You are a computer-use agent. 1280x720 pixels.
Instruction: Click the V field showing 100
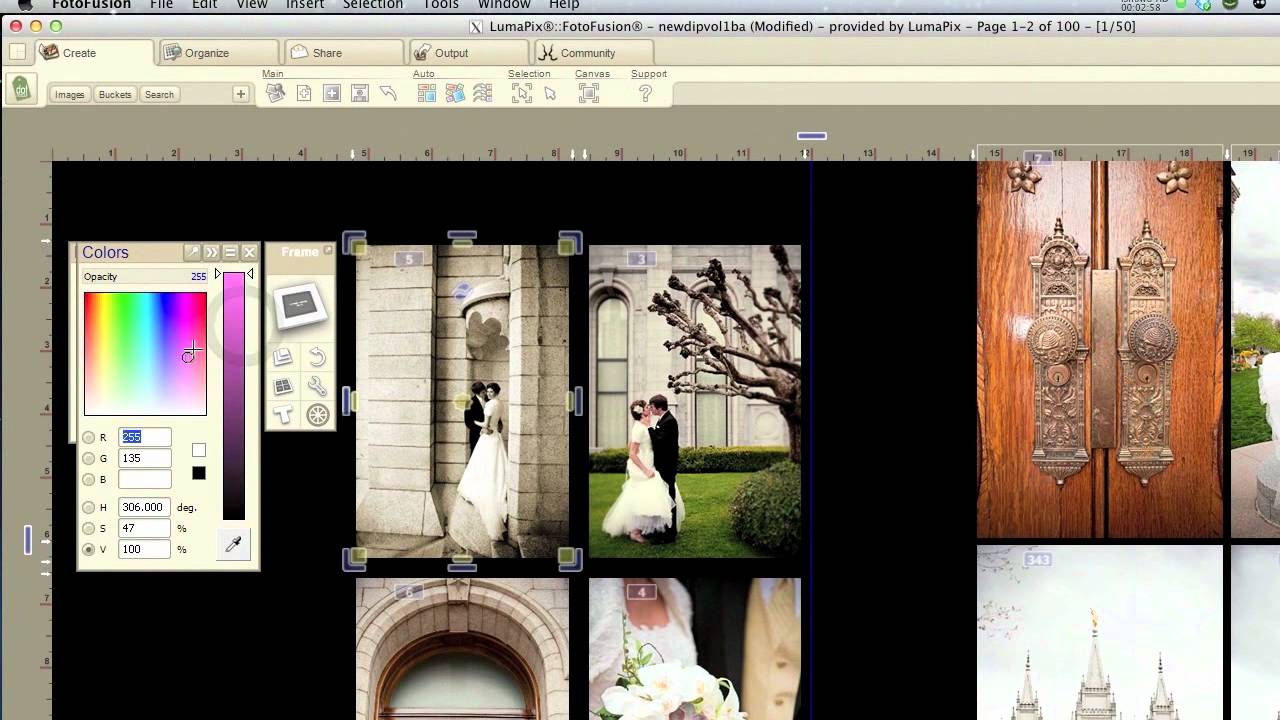145,549
